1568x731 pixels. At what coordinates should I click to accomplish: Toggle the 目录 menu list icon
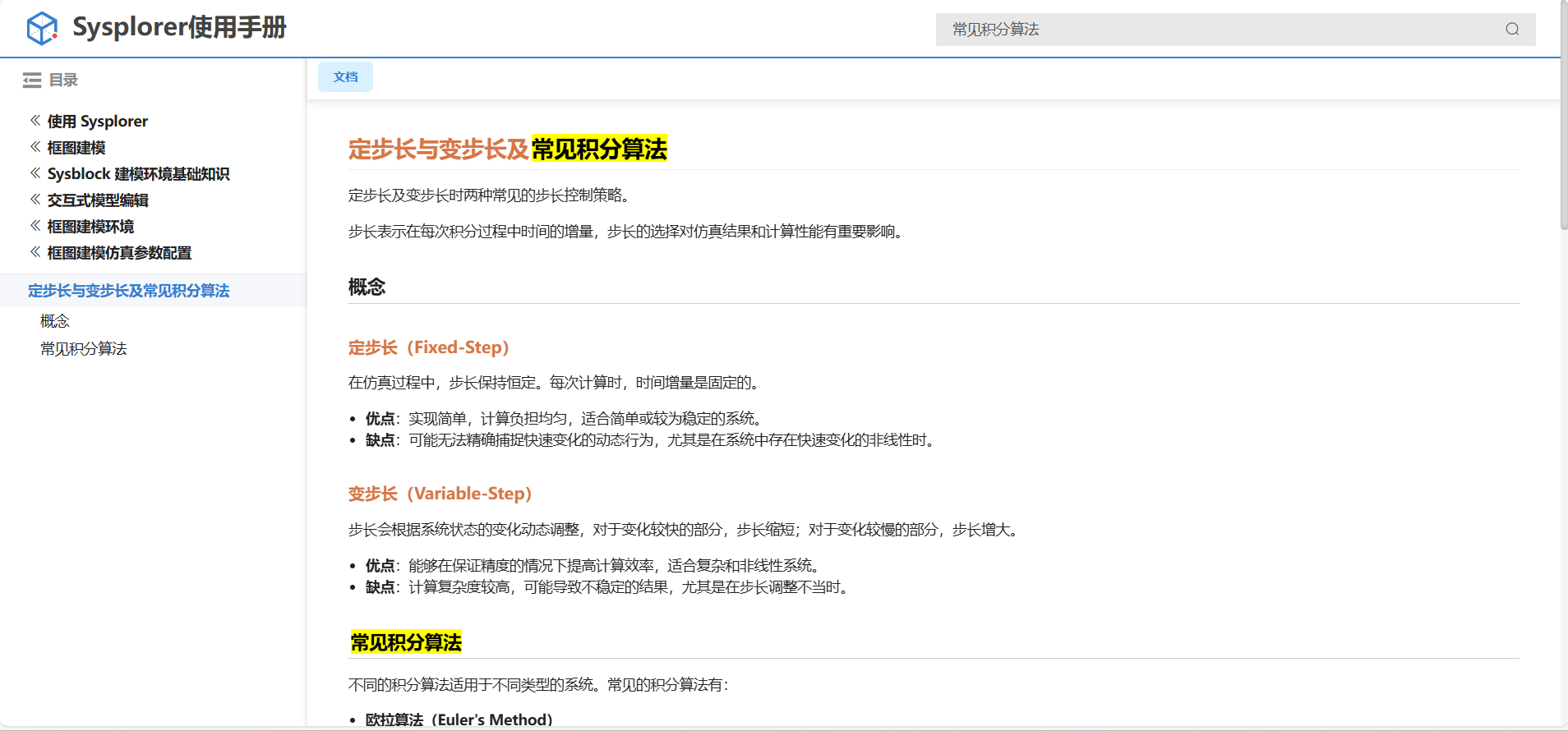[x=32, y=80]
